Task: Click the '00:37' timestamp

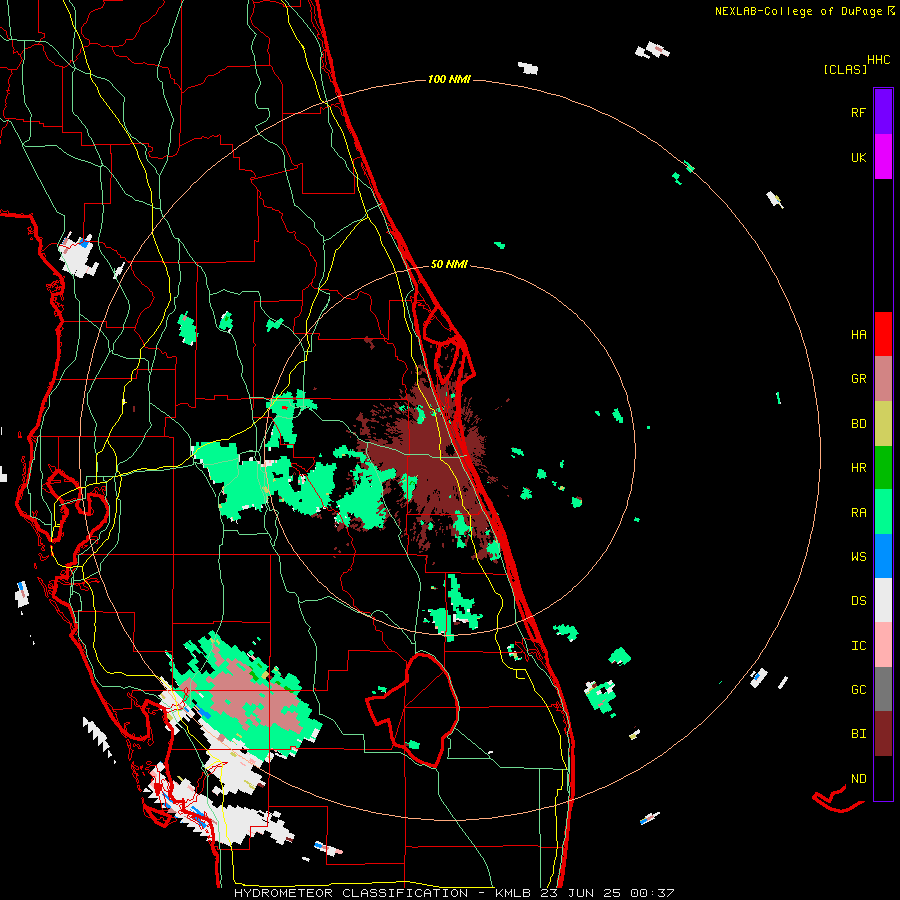Action: click(x=651, y=893)
